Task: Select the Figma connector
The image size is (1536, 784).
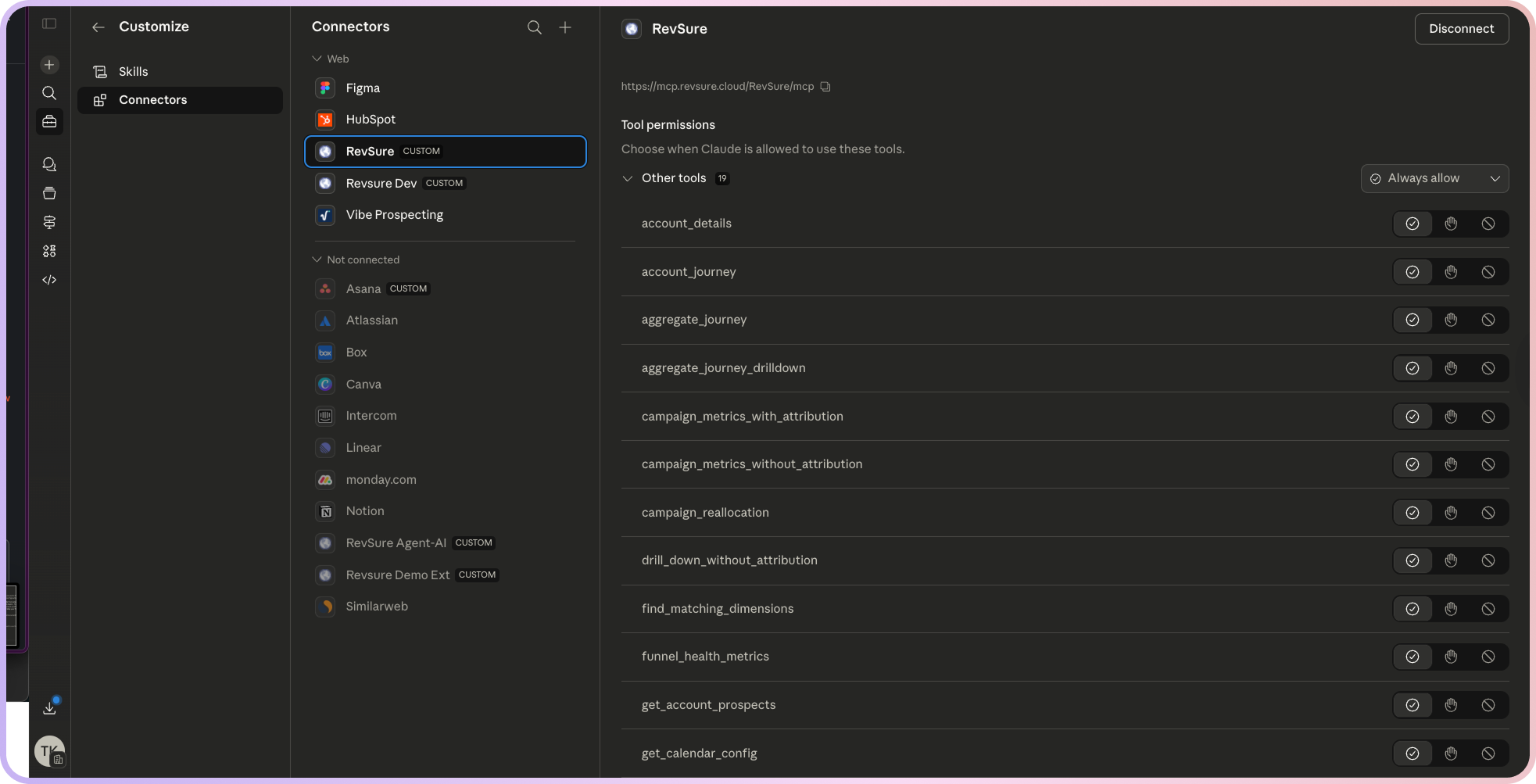Action: [x=445, y=88]
